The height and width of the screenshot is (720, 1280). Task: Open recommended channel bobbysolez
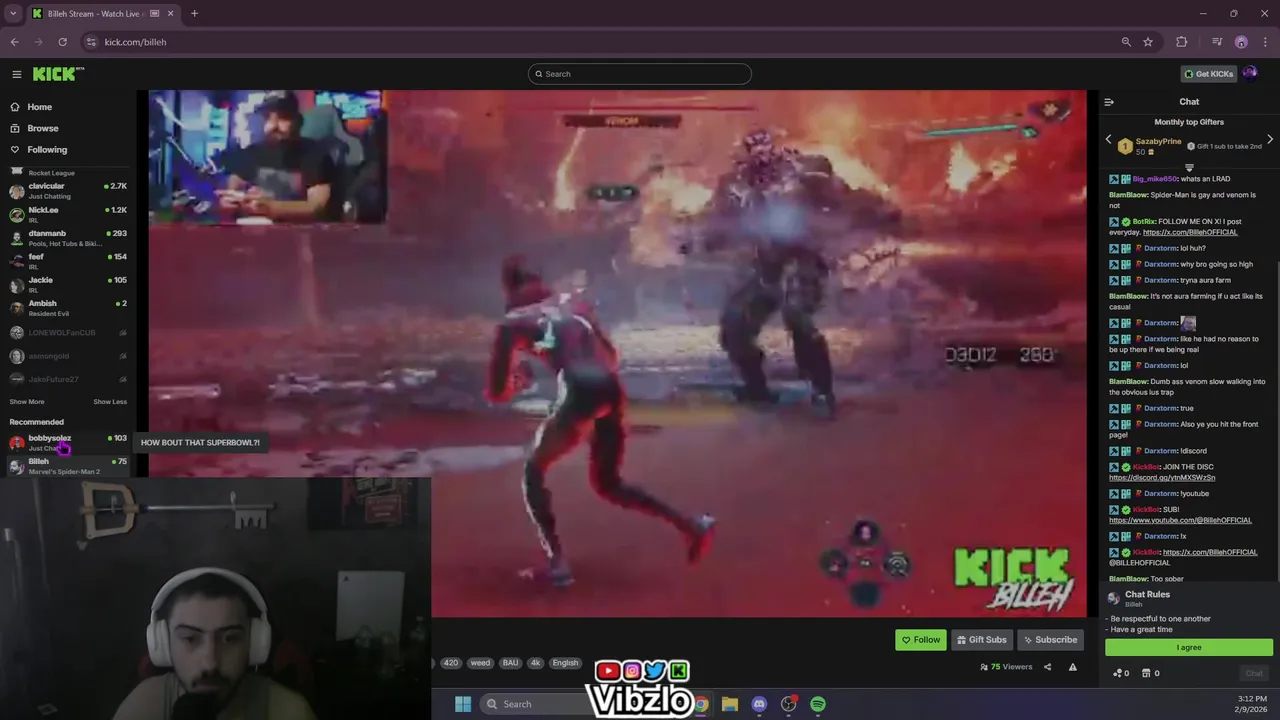tap(68, 442)
